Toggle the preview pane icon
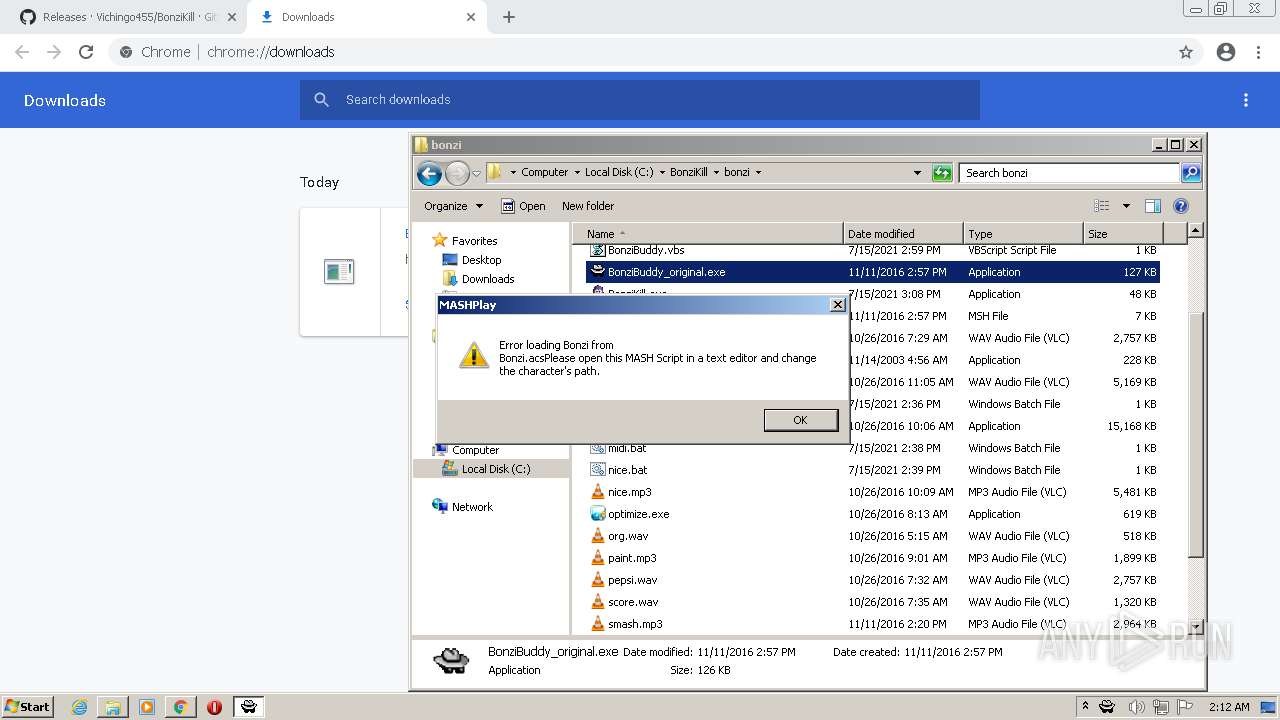Viewport: 1280px width, 720px height. point(1153,206)
